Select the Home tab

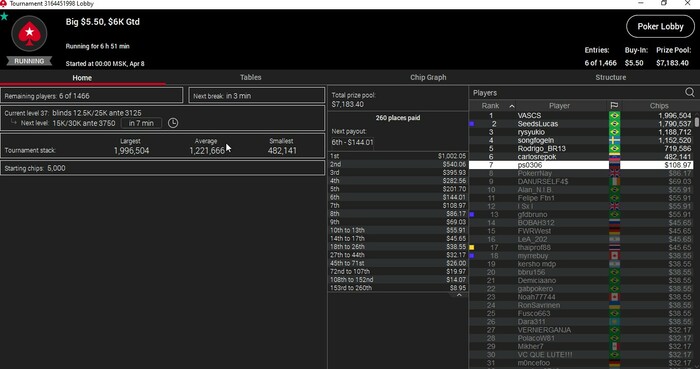tap(82, 78)
